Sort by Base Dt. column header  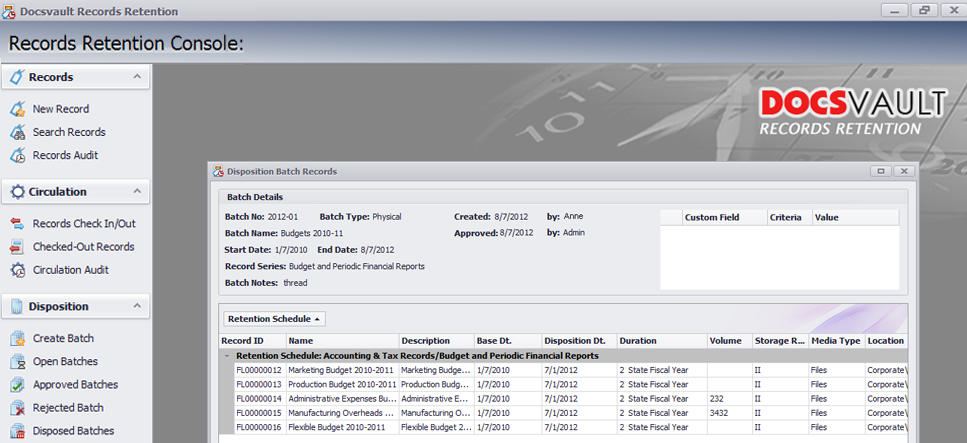508,341
